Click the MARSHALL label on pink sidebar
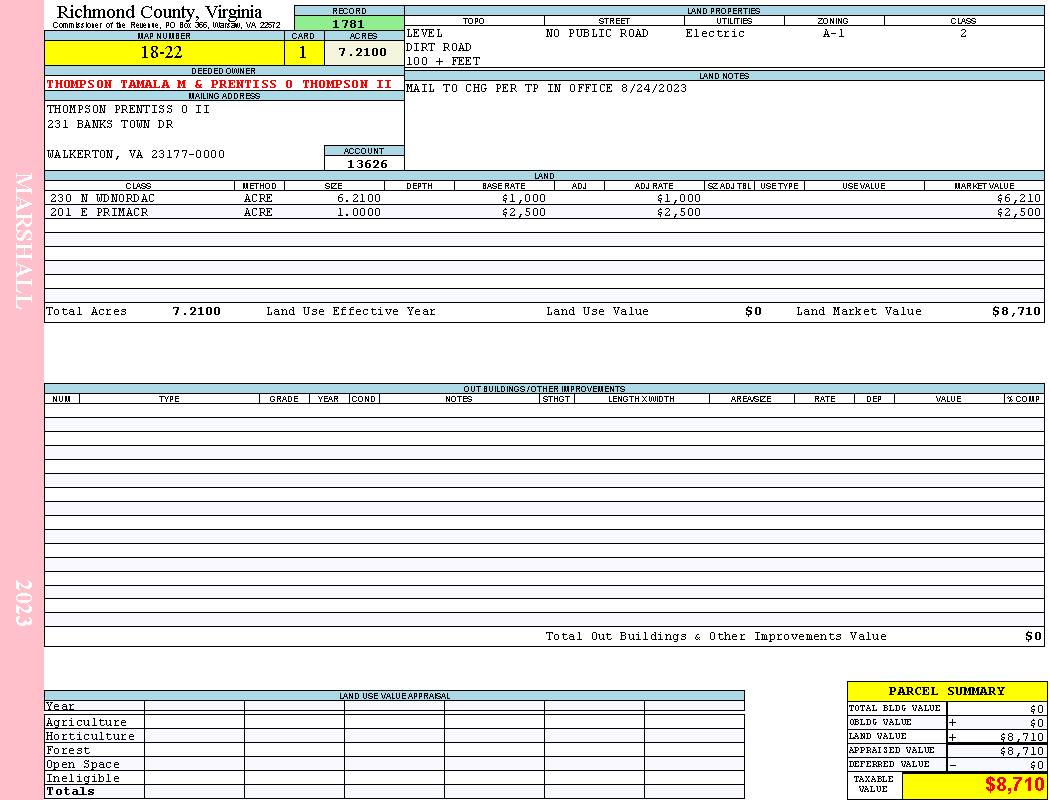The height and width of the screenshot is (800, 1050). 23,241
